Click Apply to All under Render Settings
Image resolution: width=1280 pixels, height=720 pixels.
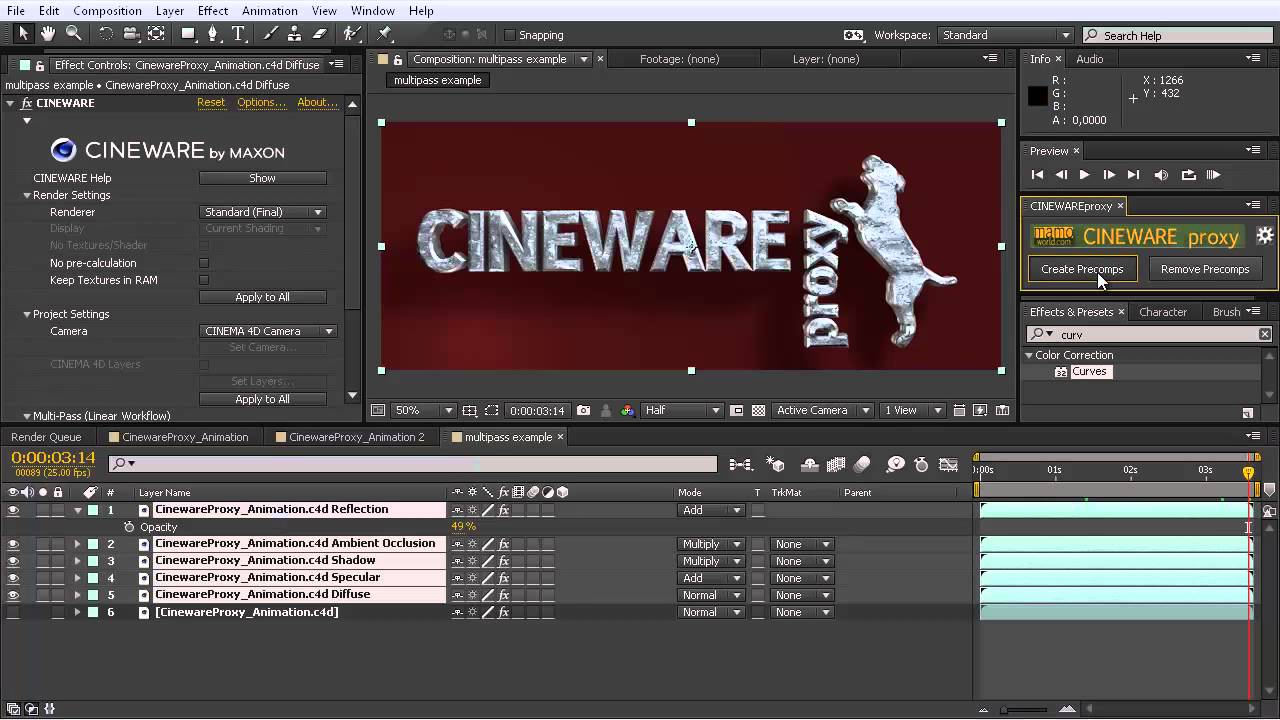262,297
